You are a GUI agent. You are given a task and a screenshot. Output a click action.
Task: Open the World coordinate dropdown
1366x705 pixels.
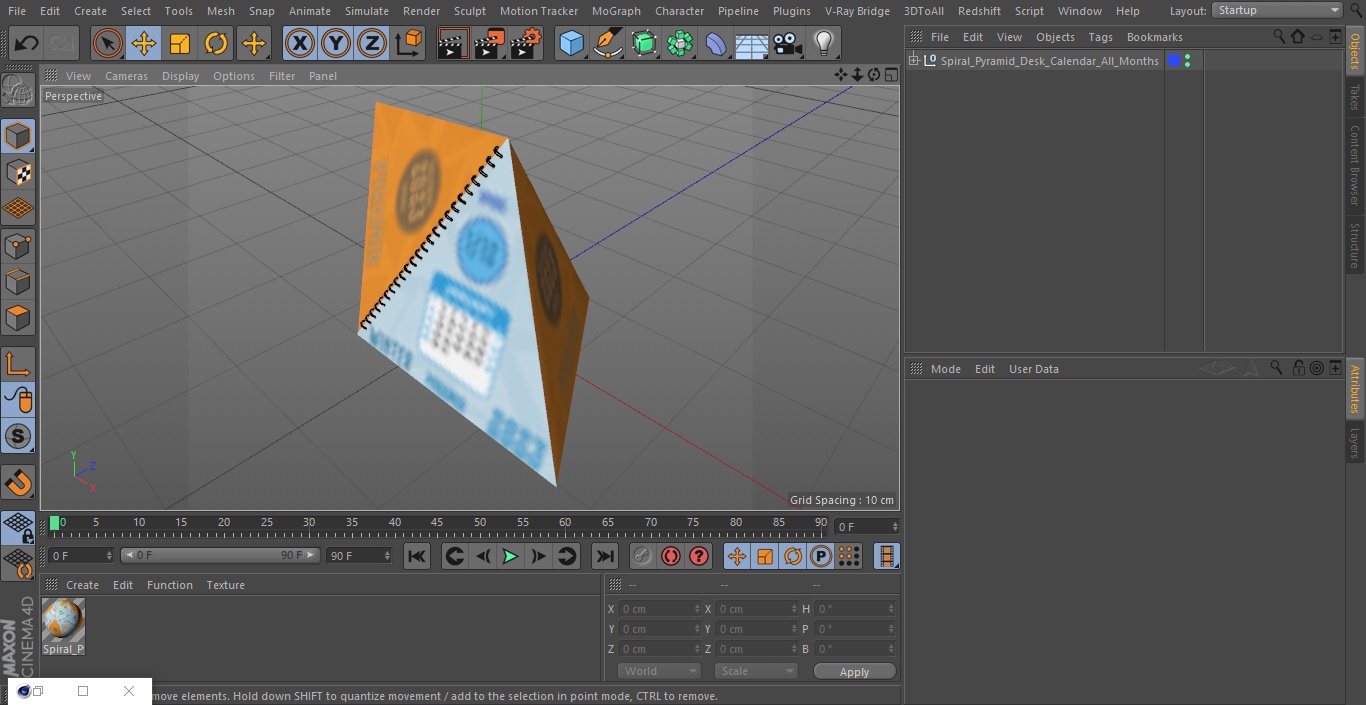tap(659, 671)
